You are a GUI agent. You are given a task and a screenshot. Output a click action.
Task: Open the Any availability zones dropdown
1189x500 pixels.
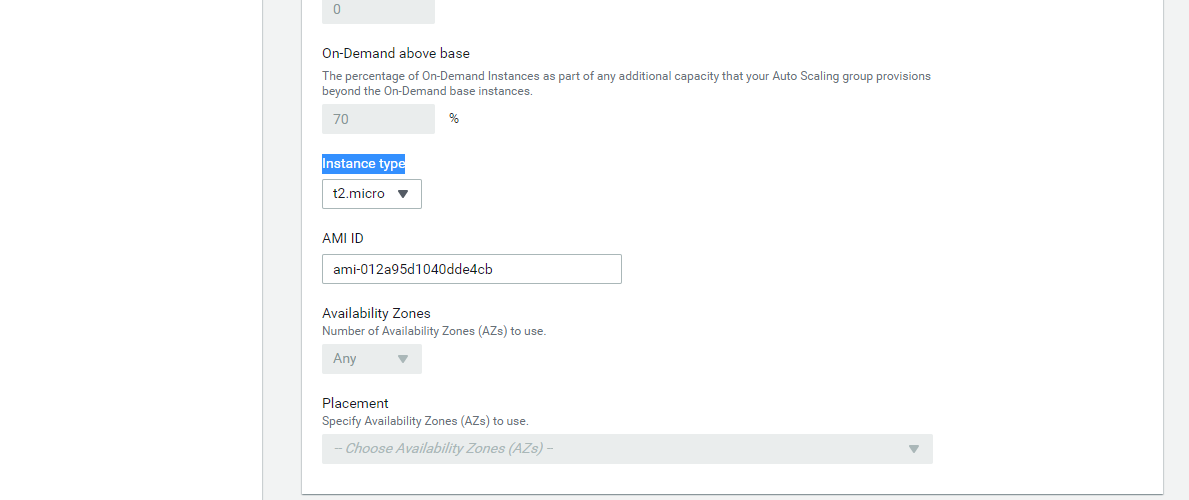pyautogui.click(x=372, y=359)
